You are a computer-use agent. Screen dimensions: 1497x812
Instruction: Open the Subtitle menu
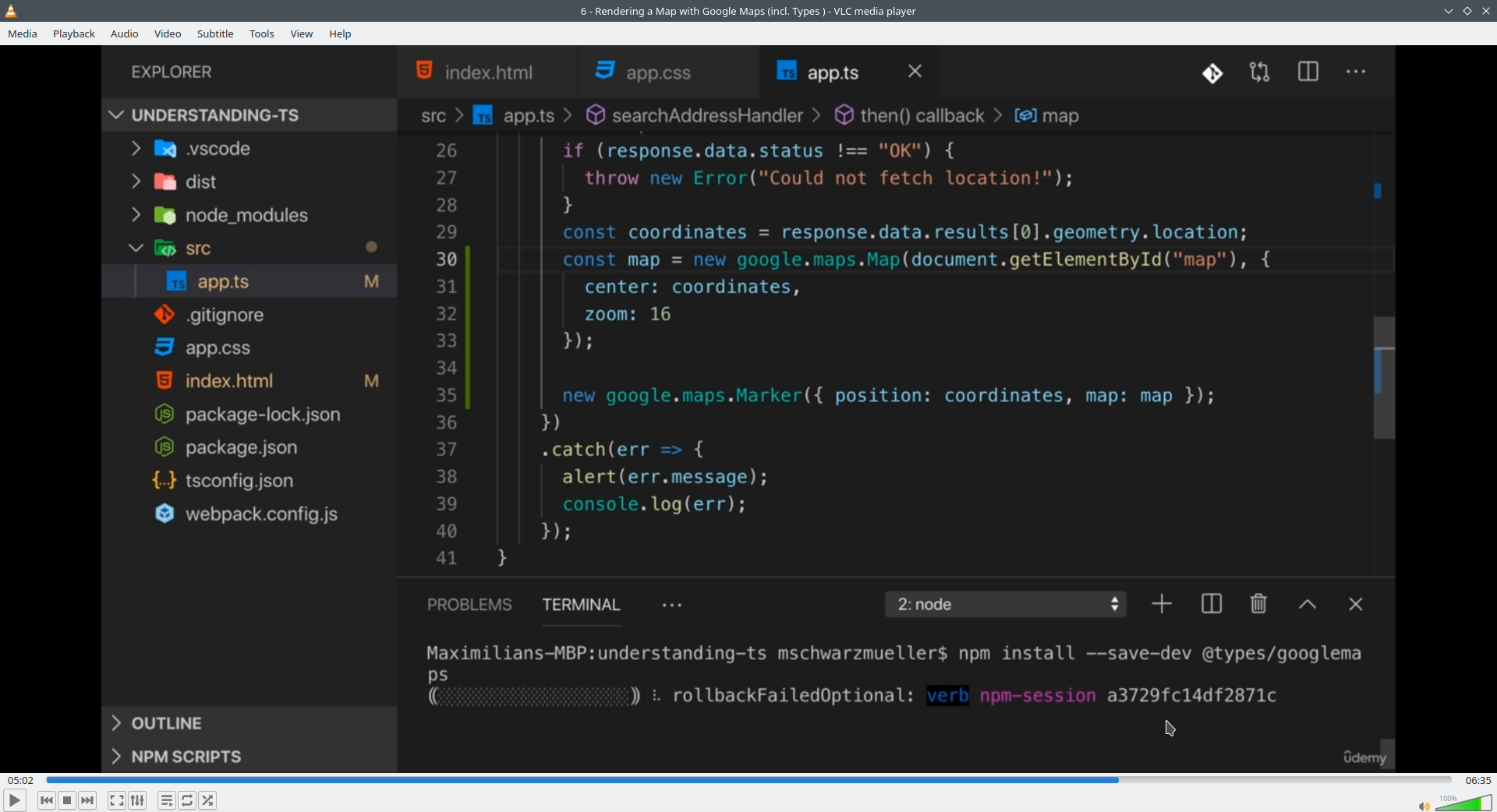click(x=214, y=34)
